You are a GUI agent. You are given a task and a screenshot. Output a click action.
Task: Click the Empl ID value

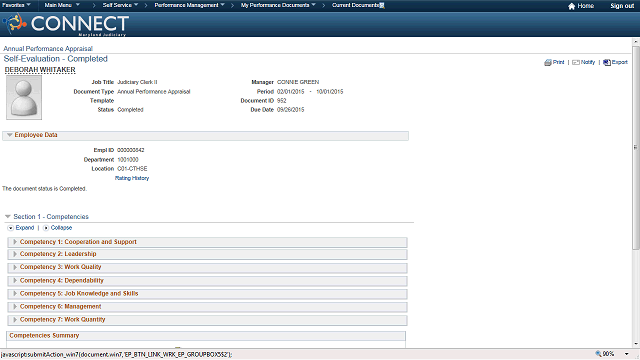click(x=131, y=150)
